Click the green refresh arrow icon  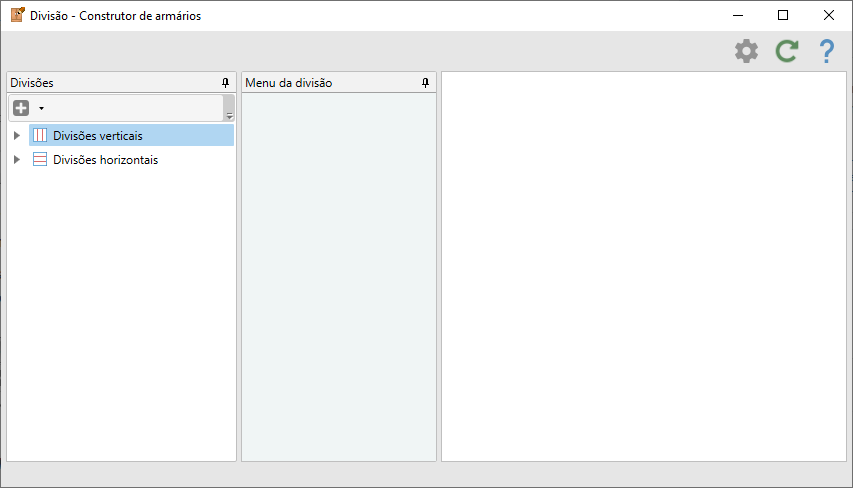pos(786,51)
